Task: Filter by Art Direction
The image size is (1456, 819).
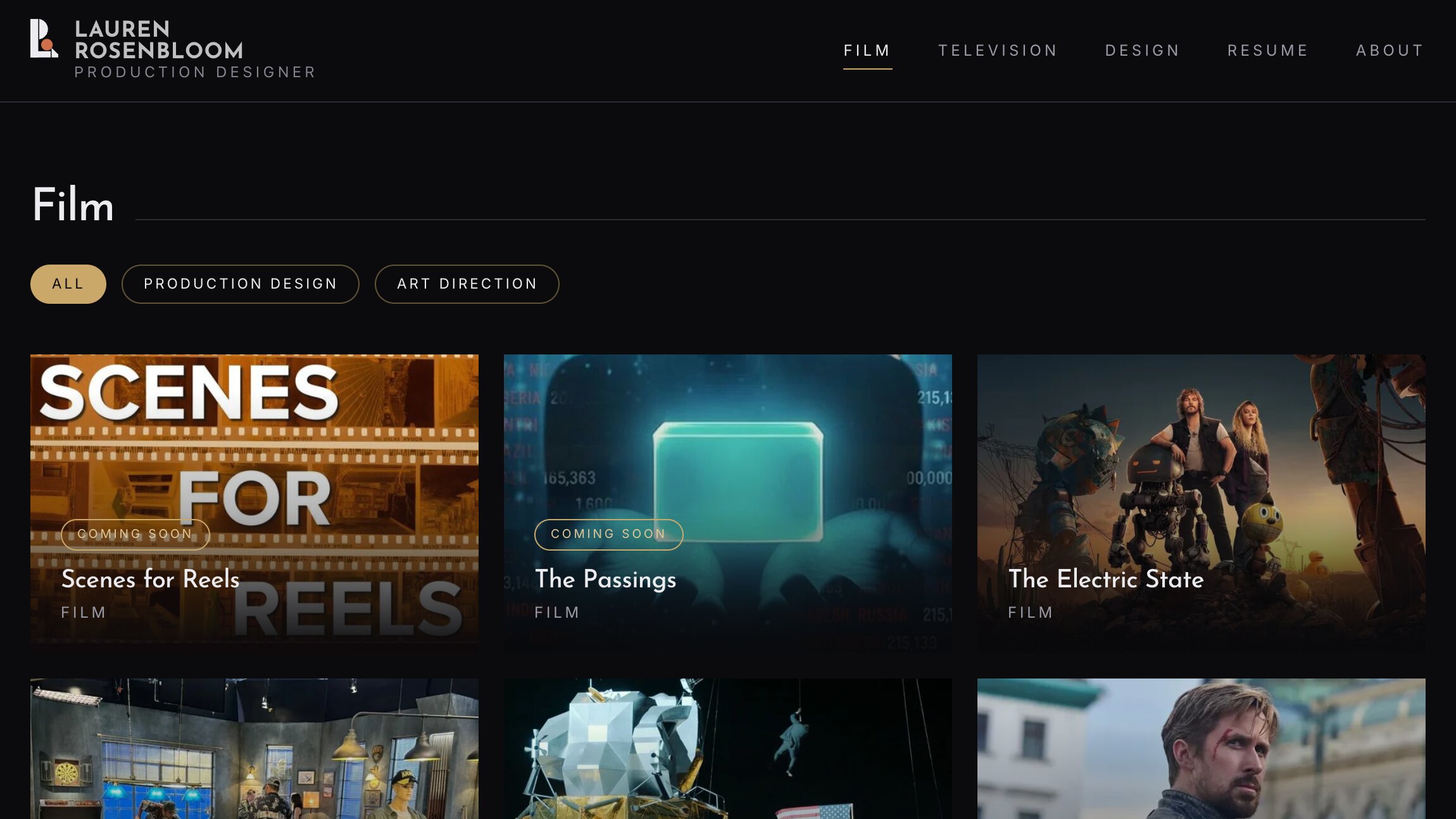Action: coord(467,284)
